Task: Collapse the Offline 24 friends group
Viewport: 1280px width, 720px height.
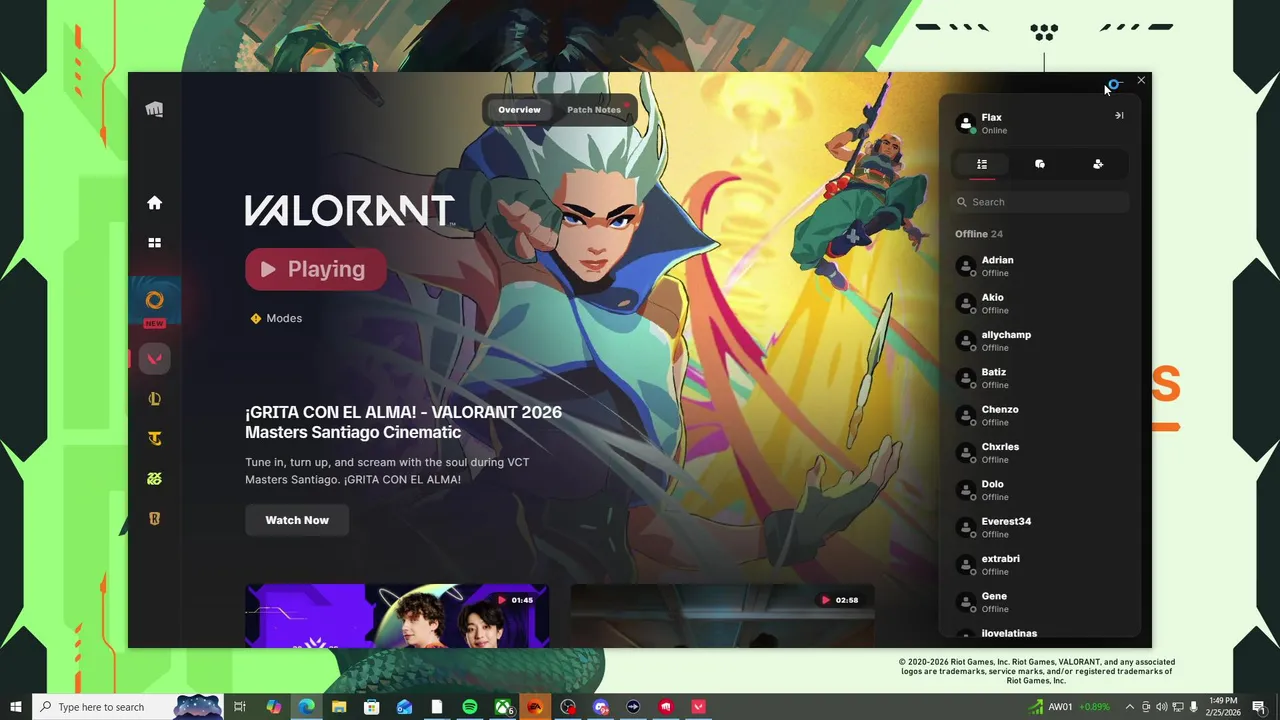Action: coord(978,234)
